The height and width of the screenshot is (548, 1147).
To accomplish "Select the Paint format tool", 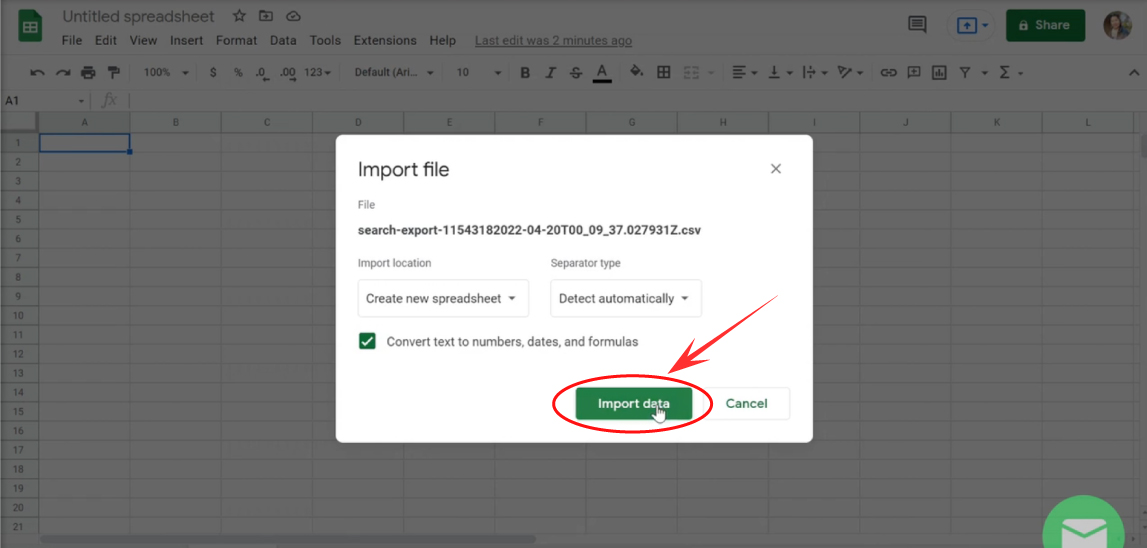I will coord(113,72).
